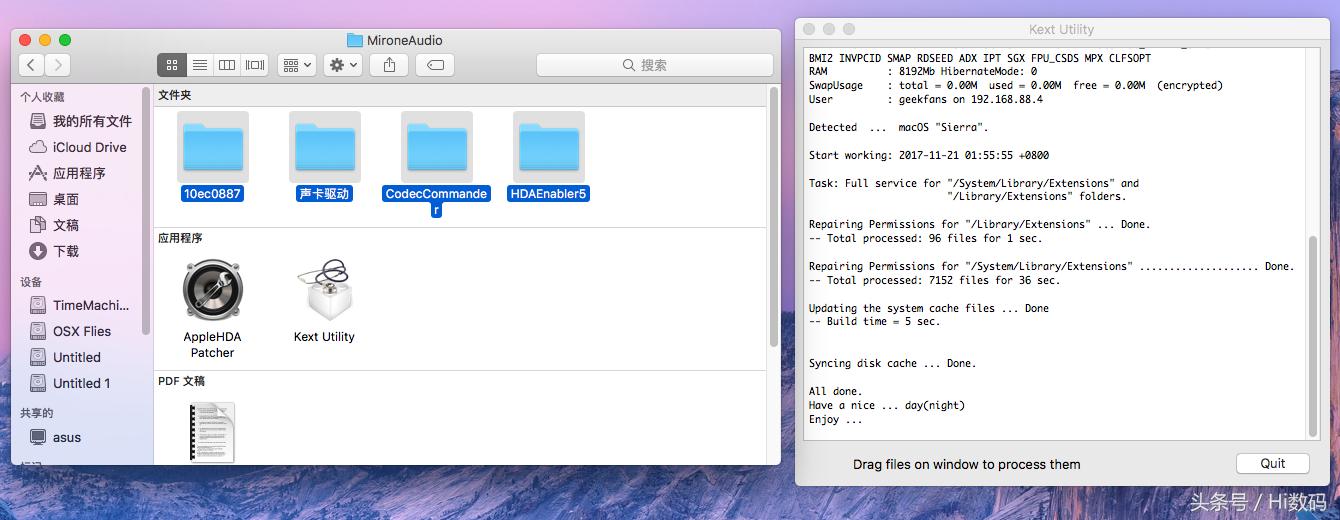Click the Kext Utility log scrollbar
Image resolution: width=1340 pixels, height=520 pixels.
tap(1313, 335)
